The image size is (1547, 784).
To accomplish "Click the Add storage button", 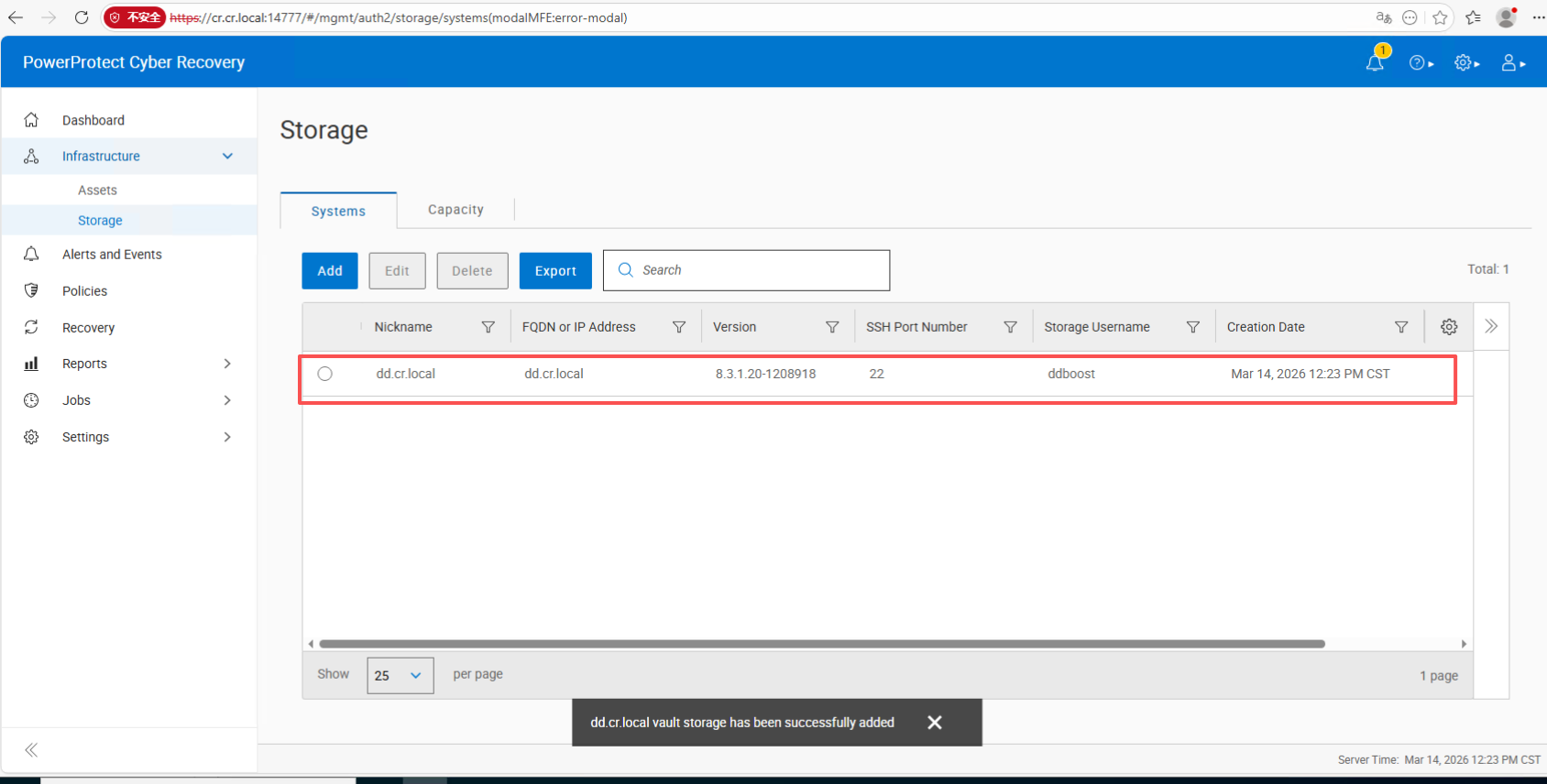I will pyautogui.click(x=330, y=271).
